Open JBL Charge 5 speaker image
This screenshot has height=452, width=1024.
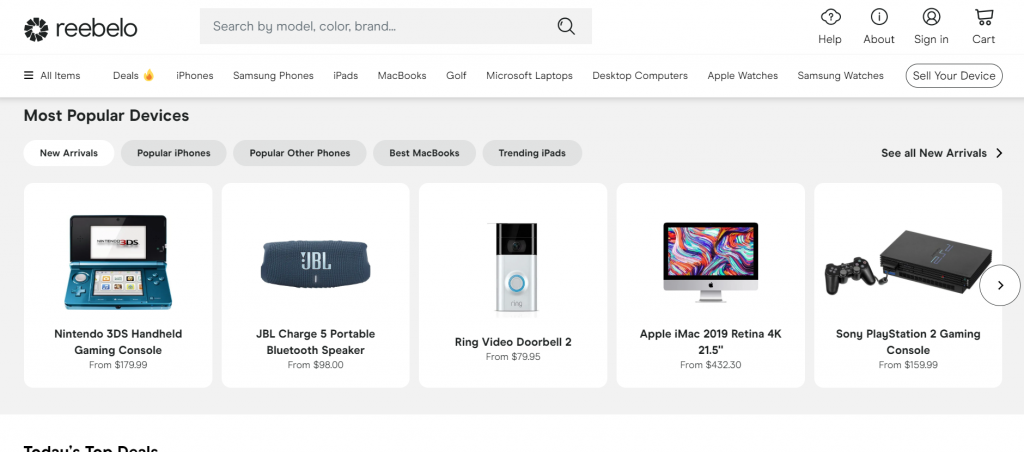tap(315, 264)
